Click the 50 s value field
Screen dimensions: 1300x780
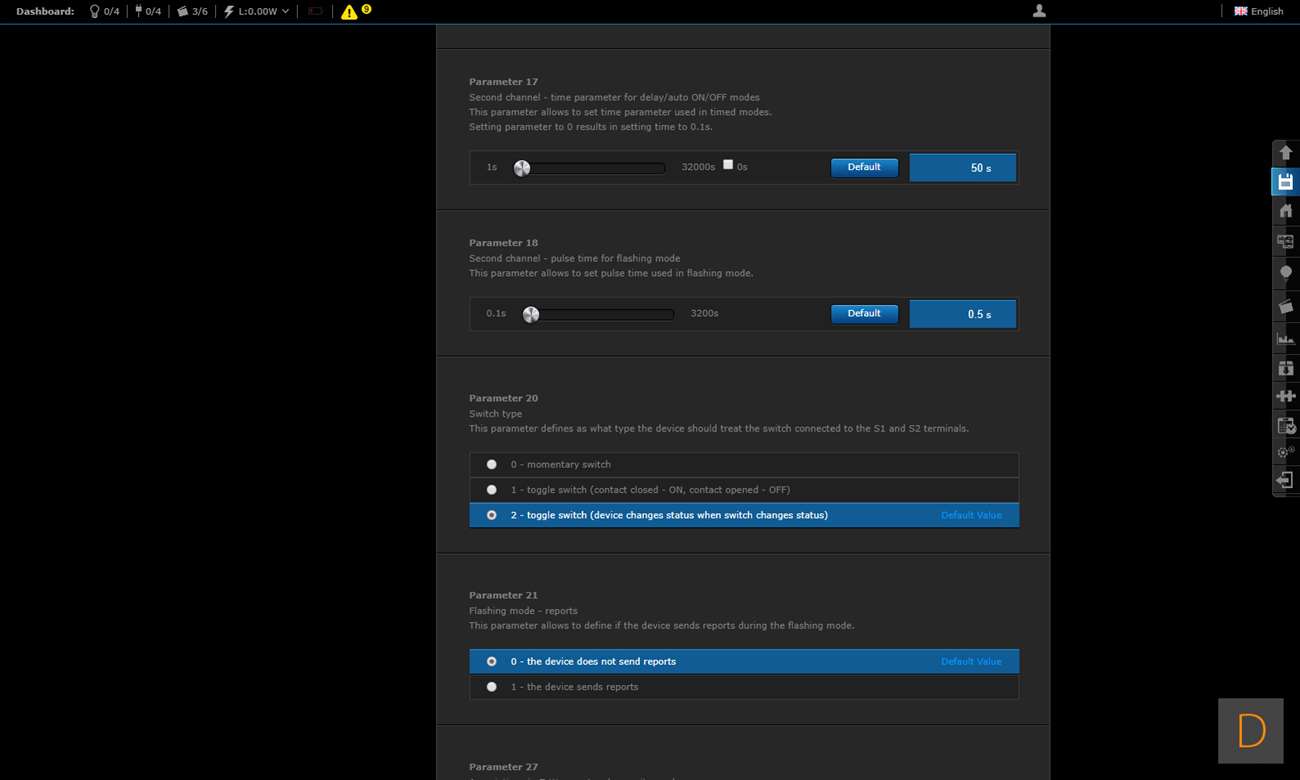click(962, 168)
